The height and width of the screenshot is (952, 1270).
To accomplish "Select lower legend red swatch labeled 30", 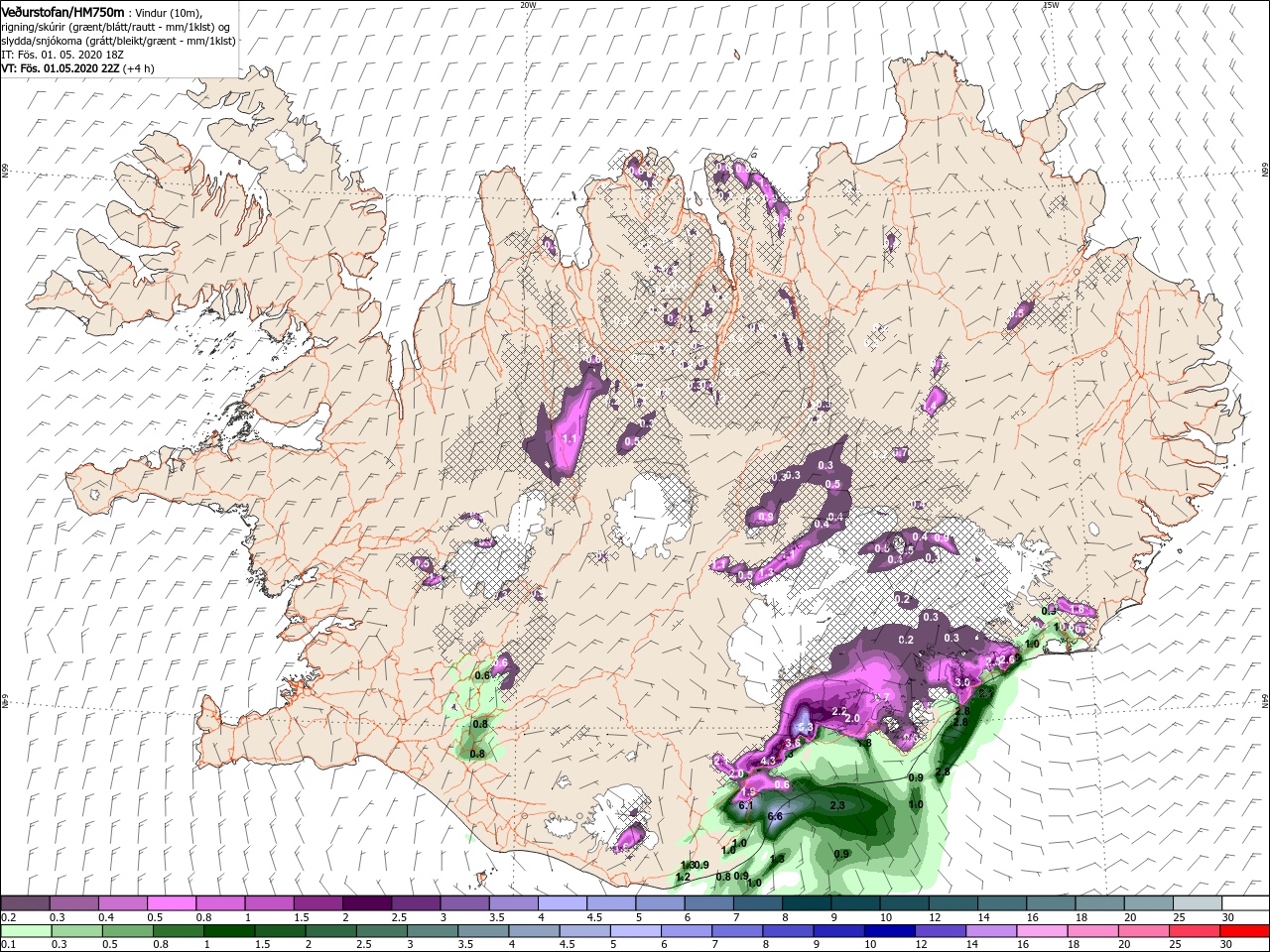I will coord(1245,931).
